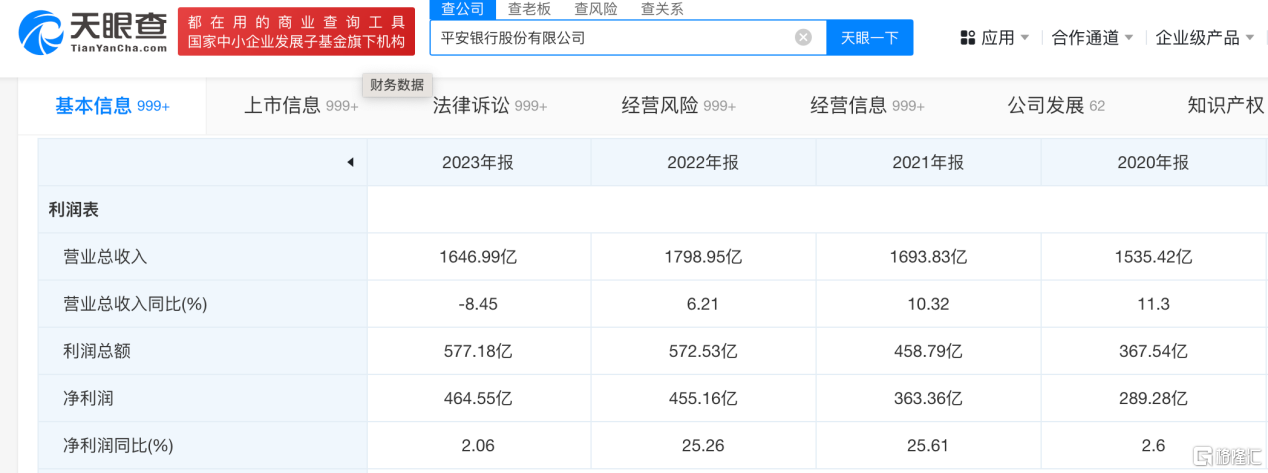Screen dimensions: 1268x473
Task: Click the 1535.42亿 revenue cell
Action: [1154, 257]
